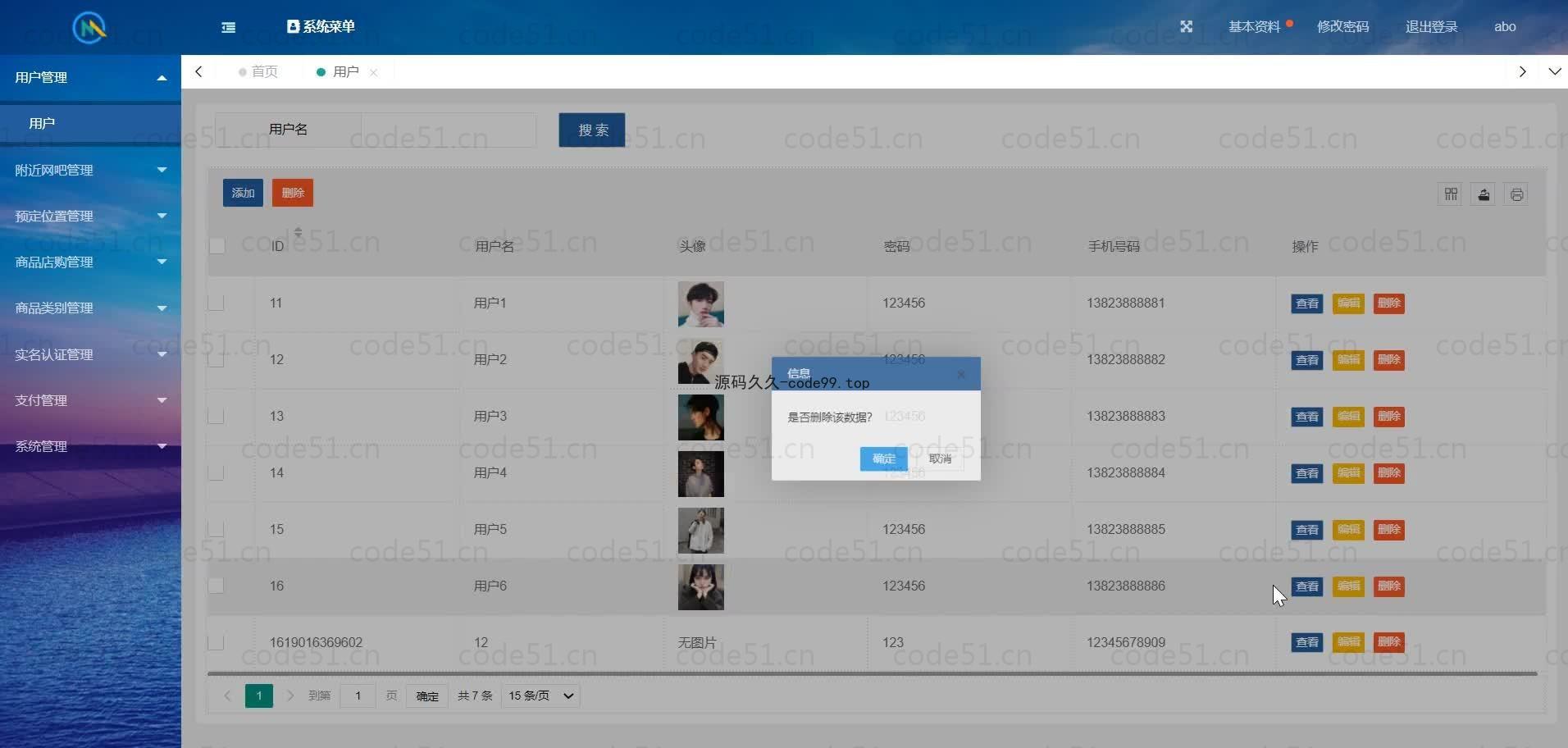Click 用户1 avatar thumbnail
The image size is (1568, 748).
(x=701, y=304)
